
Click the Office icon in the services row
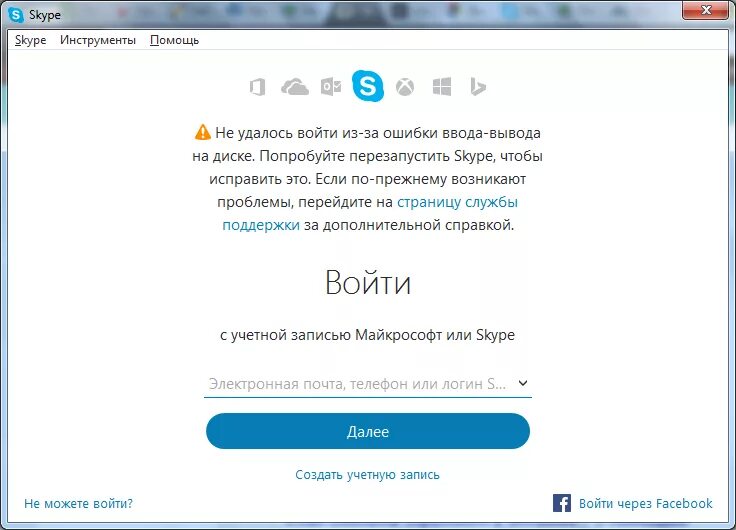tap(257, 87)
